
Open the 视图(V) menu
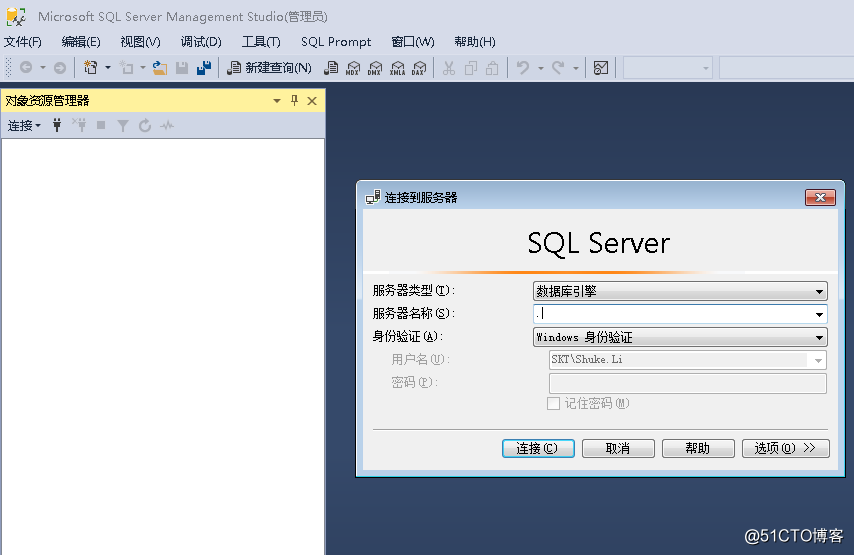pos(141,42)
